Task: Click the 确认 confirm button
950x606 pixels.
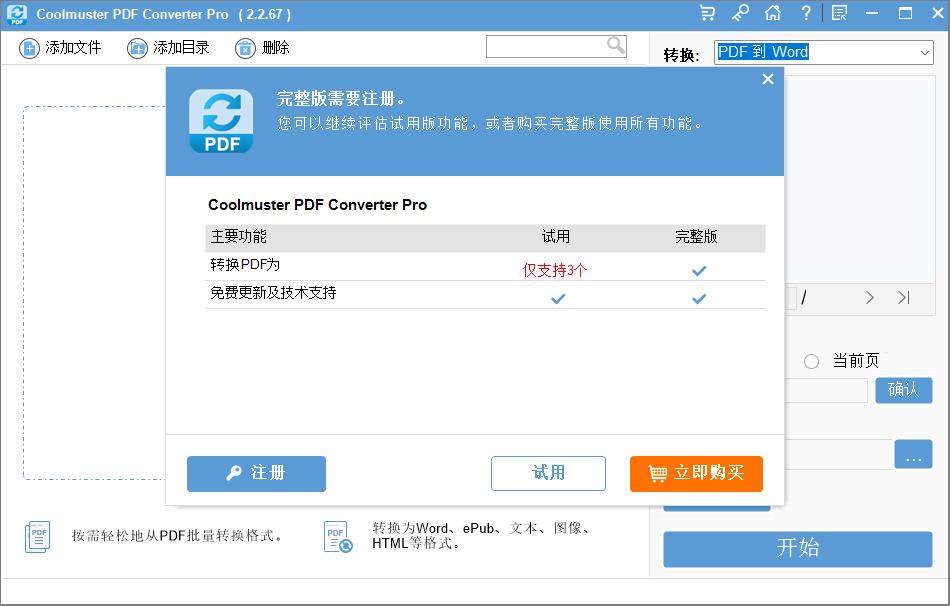Action: [903, 390]
